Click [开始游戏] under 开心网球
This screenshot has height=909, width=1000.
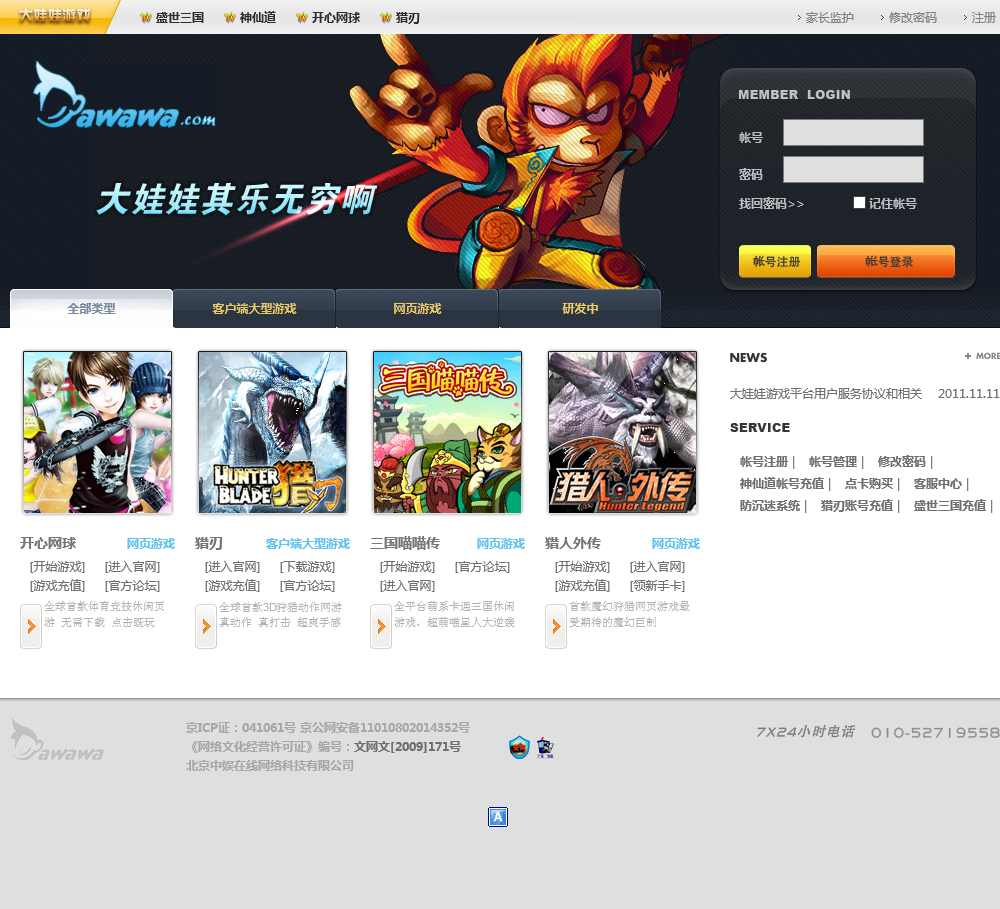coord(57,566)
